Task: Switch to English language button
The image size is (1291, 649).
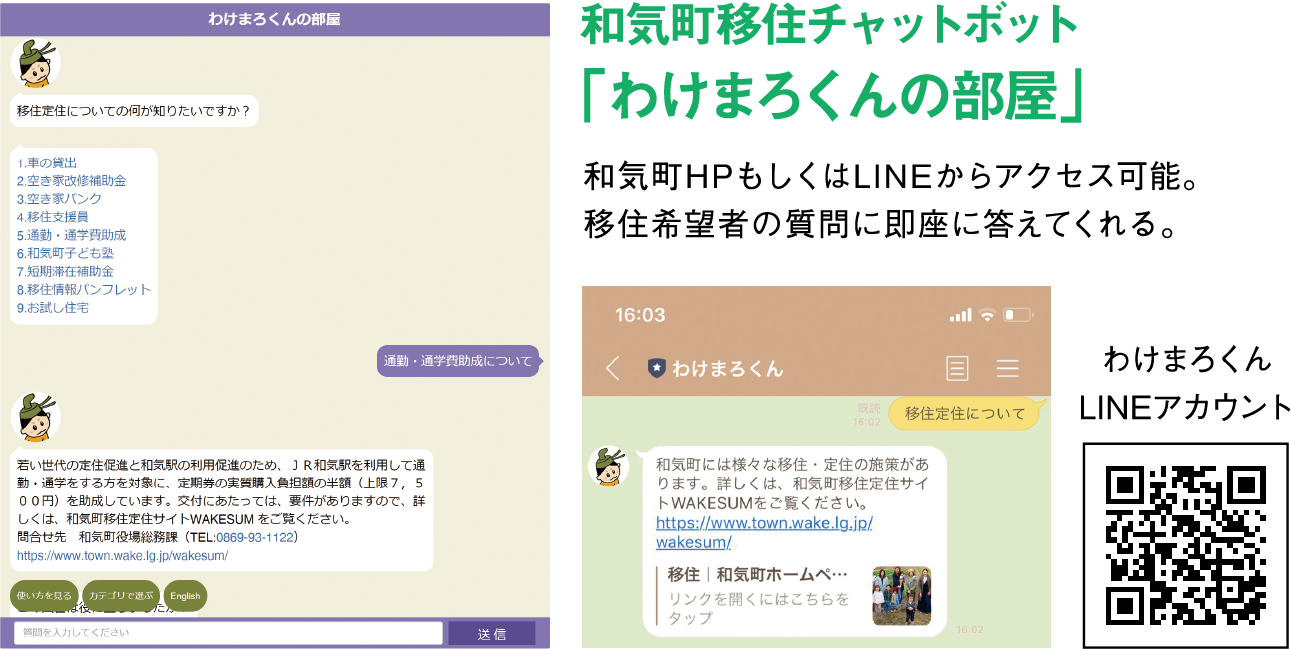Action: point(185,596)
